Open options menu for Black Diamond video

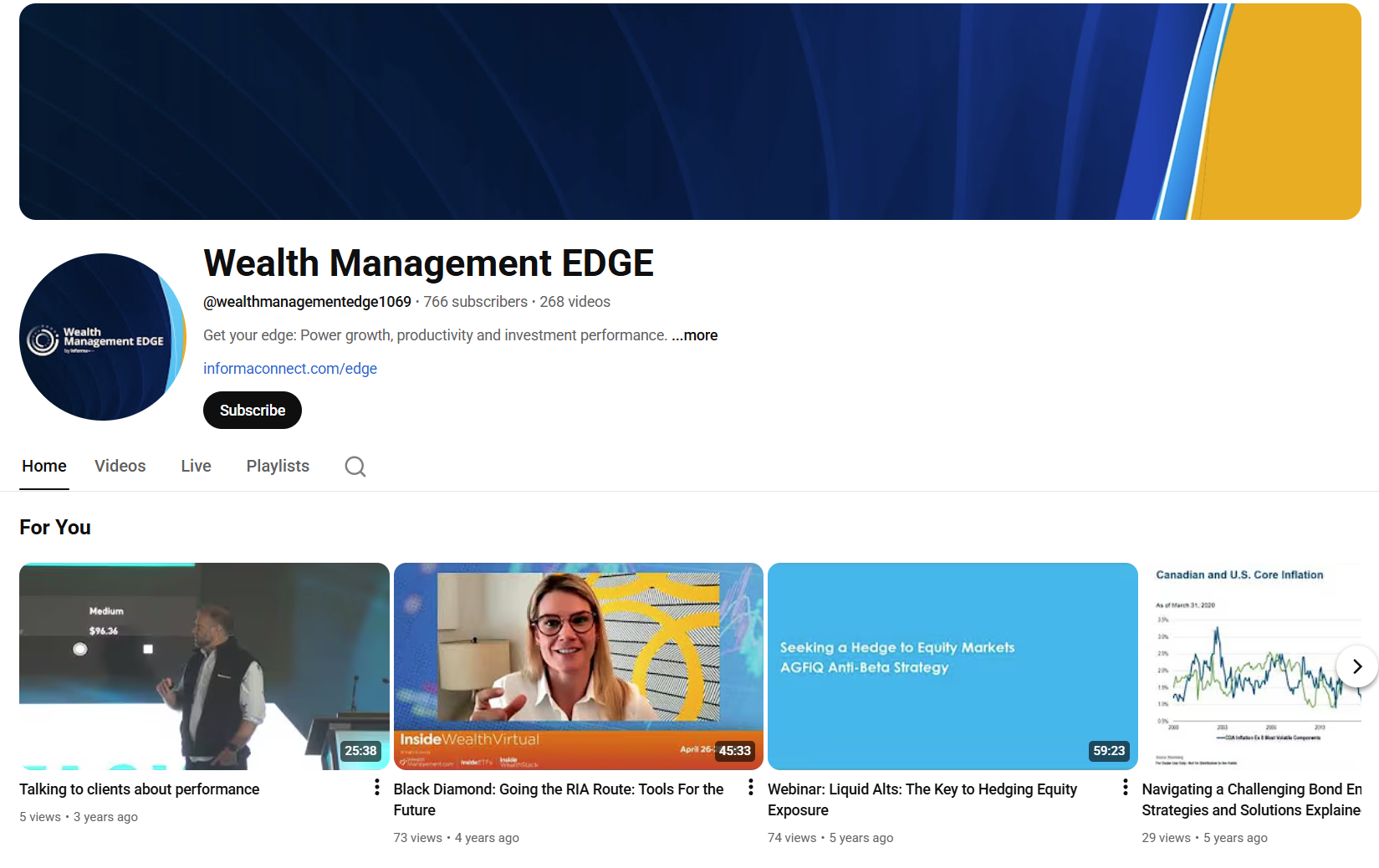(751, 788)
